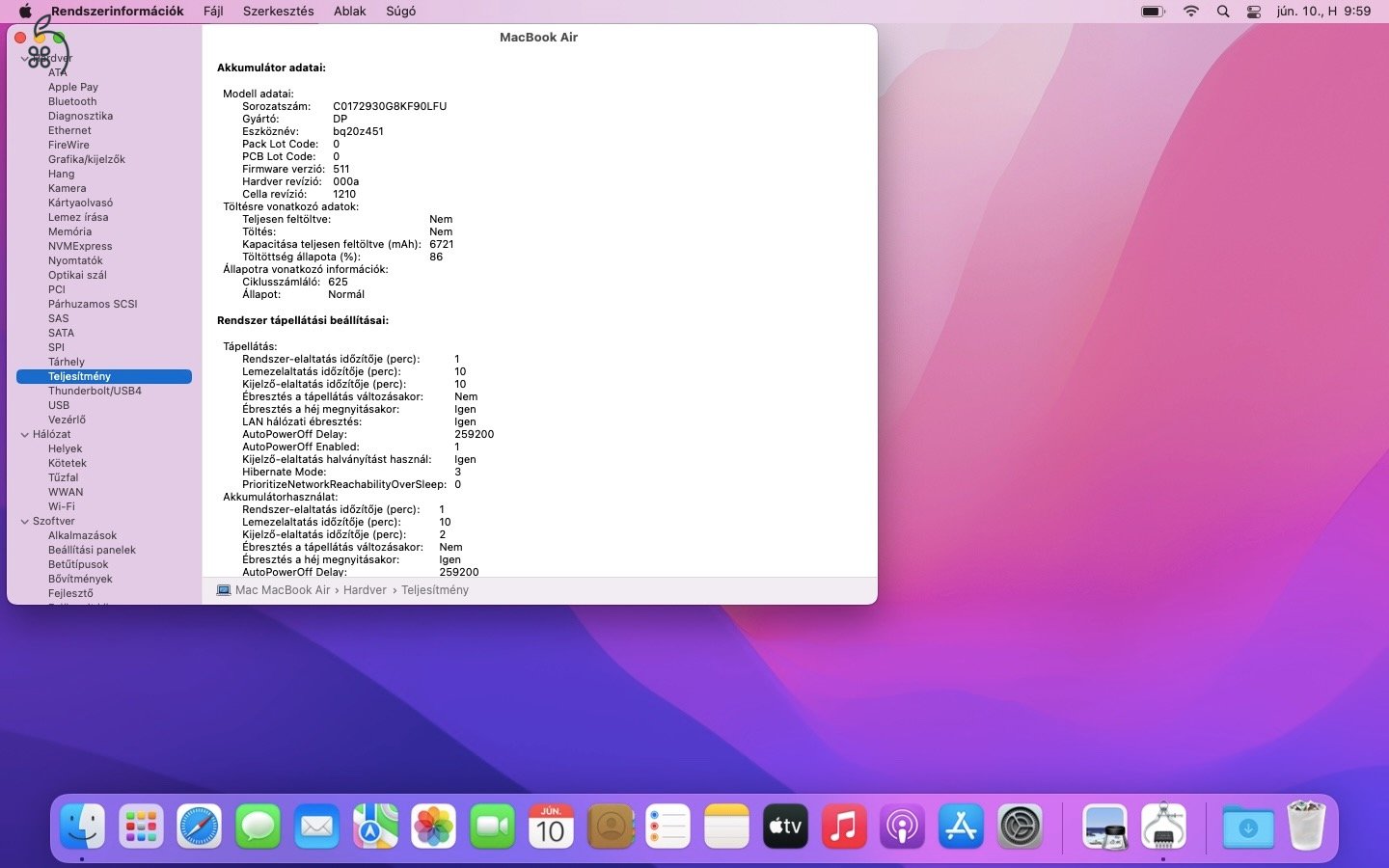Select Betűtípusok in sidebar
Viewport: 1389px width, 868px height.
(78, 564)
